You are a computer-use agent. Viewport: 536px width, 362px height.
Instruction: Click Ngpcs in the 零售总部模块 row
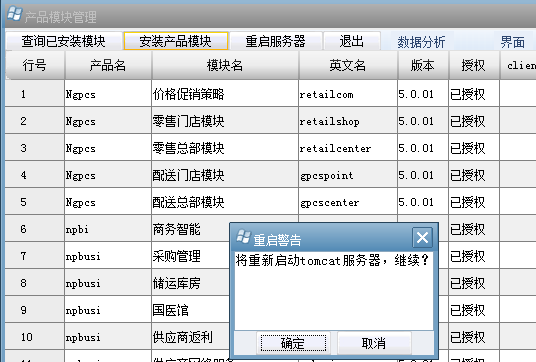pyautogui.click(x=108, y=148)
